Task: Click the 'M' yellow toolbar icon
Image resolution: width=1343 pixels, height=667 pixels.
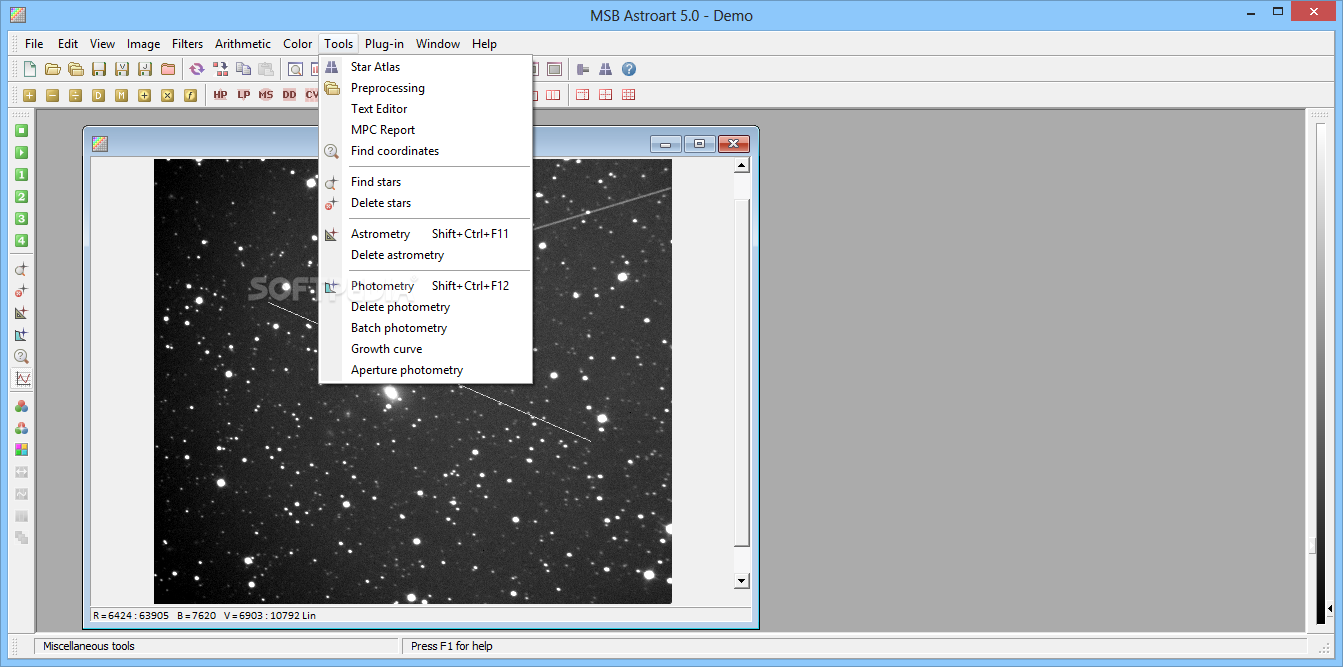Action: tap(121, 95)
